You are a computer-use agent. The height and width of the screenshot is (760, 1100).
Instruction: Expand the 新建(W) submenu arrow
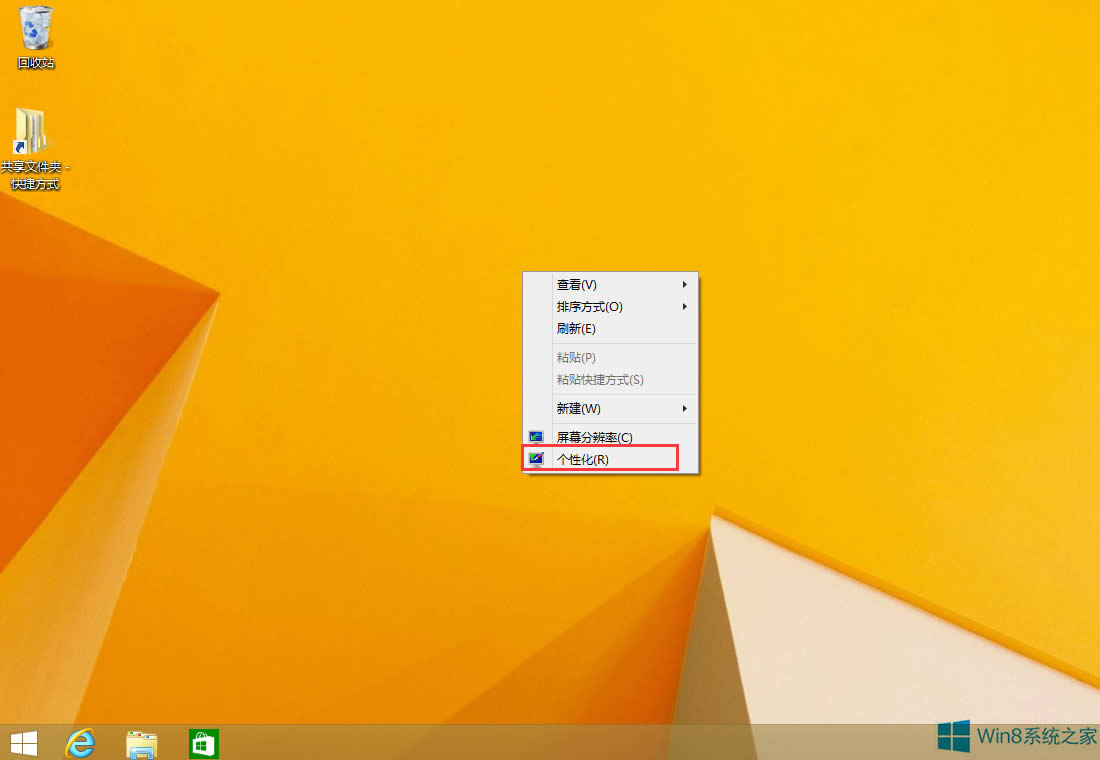click(x=685, y=408)
